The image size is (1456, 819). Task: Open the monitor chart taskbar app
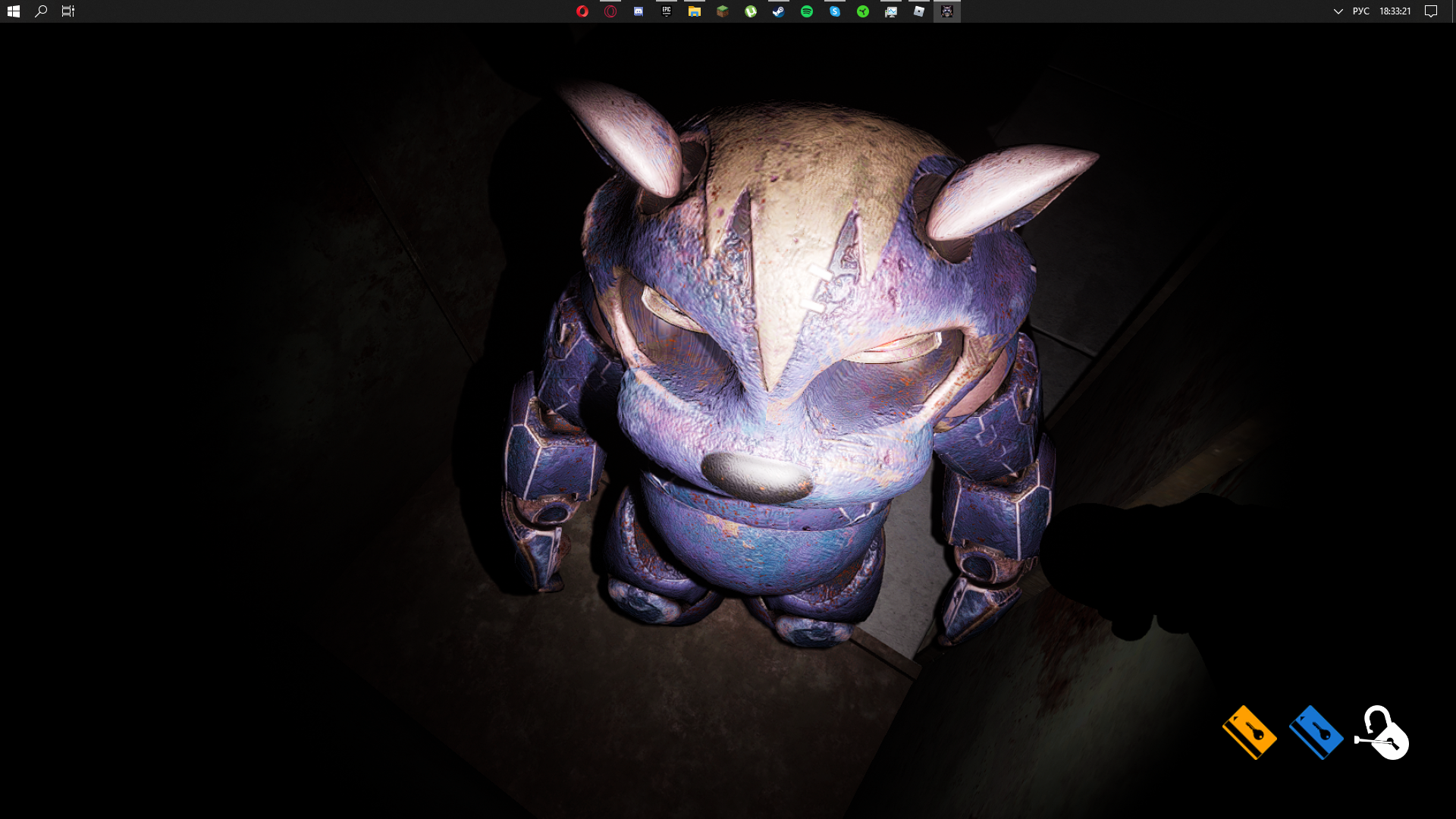coord(891,11)
